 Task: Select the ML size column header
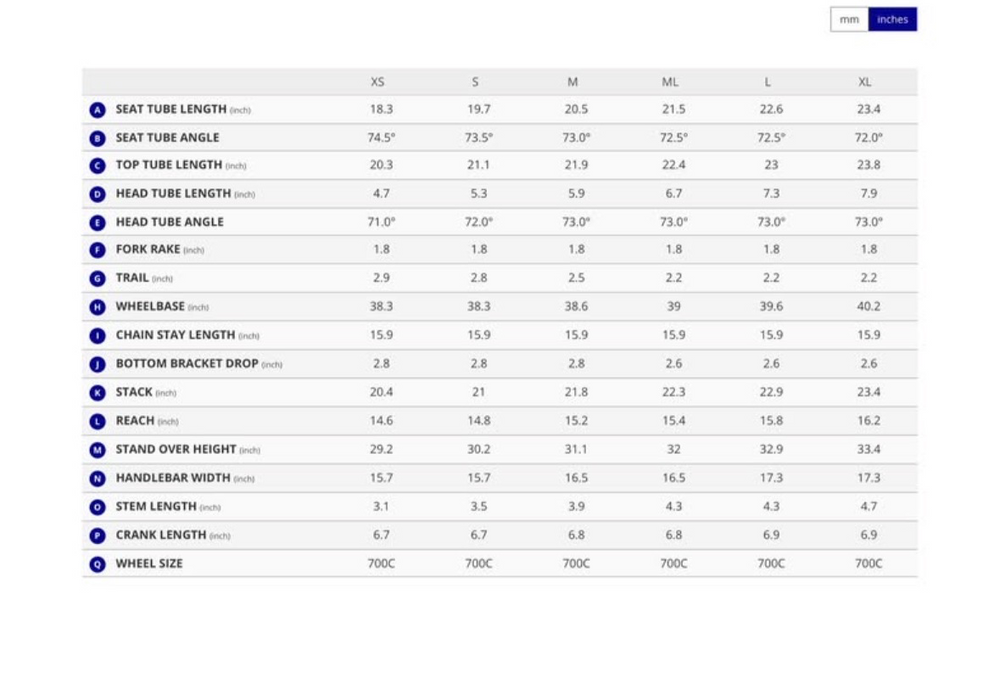click(x=670, y=82)
